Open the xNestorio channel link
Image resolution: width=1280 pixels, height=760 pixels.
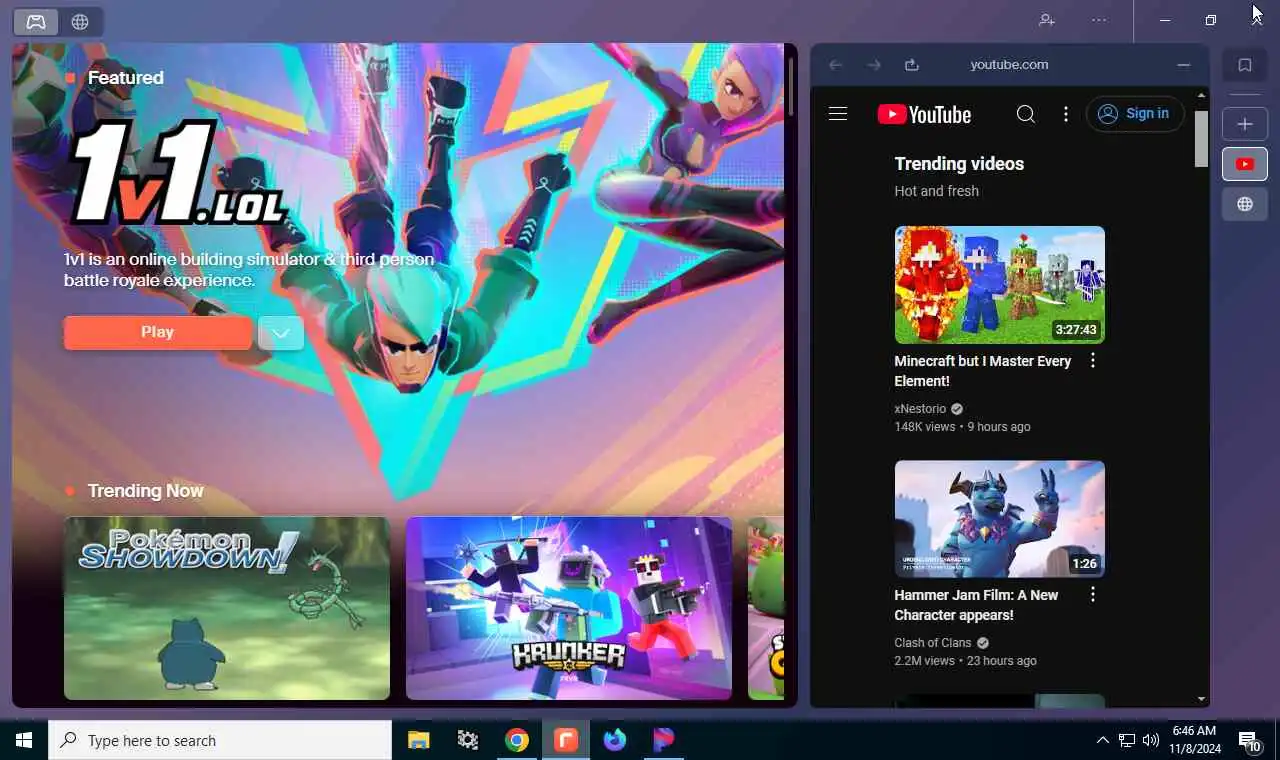(920, 409)
